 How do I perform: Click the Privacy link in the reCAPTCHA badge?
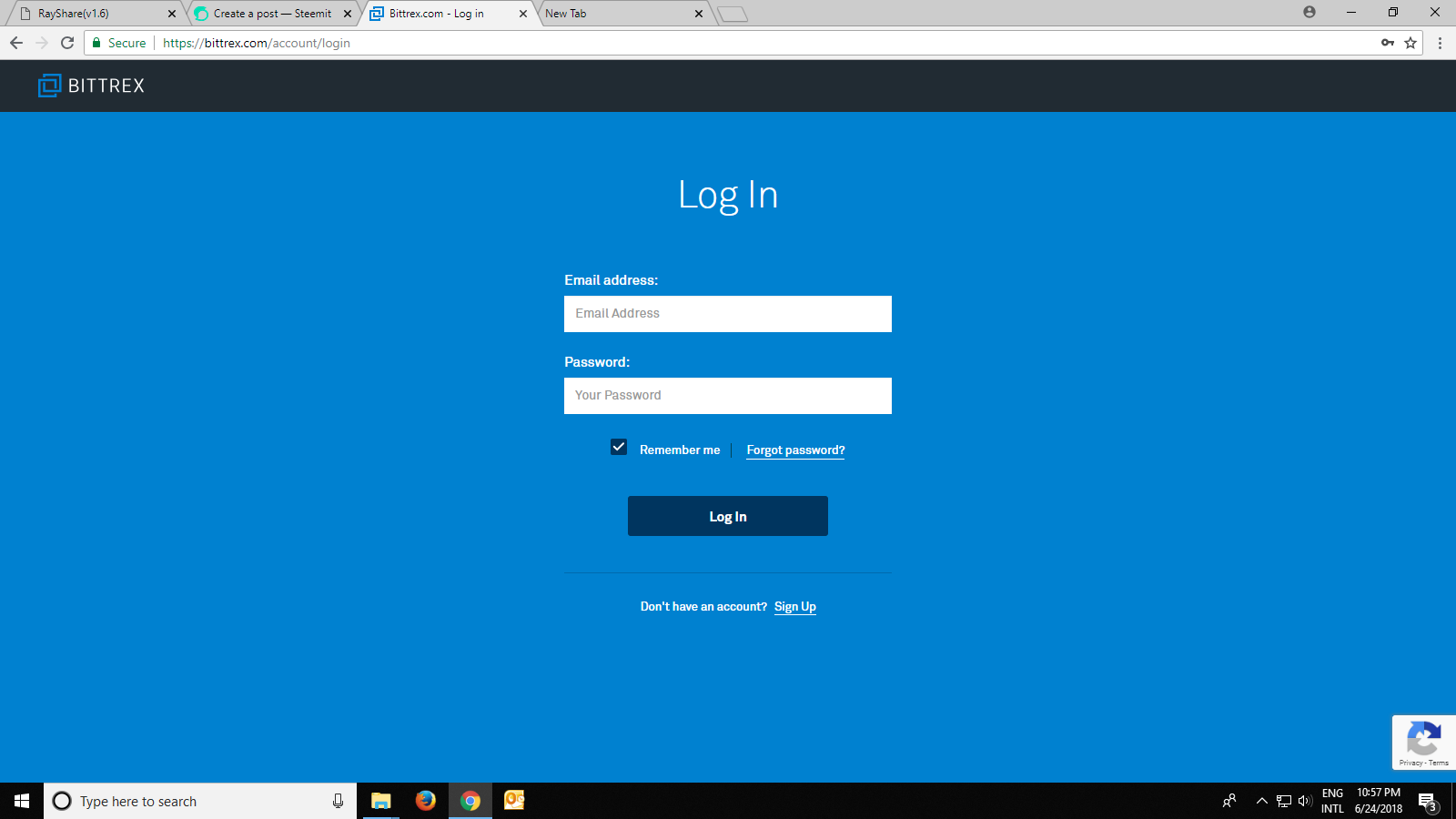(x=1410, y=763)
